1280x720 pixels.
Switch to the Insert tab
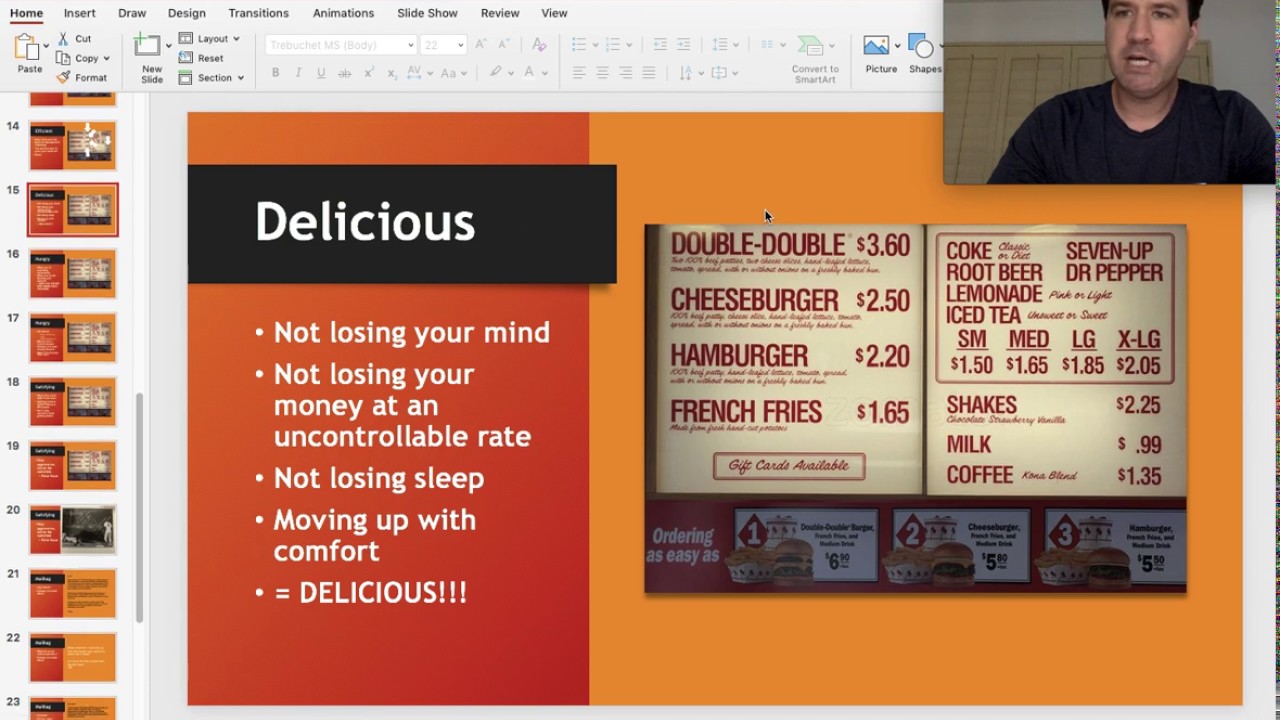tap(80, 13)
